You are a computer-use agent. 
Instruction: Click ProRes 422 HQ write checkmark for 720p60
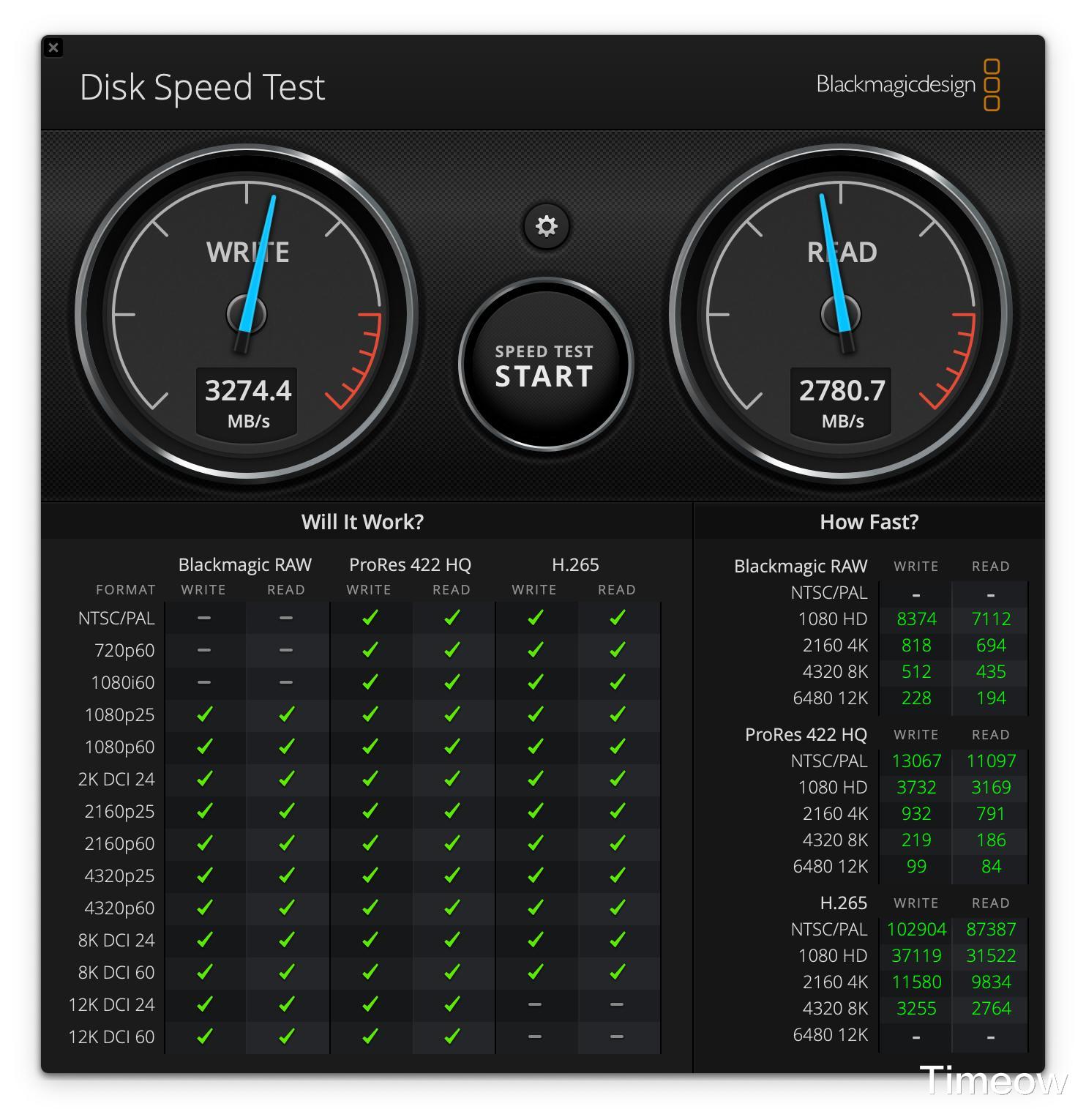click(x=370, y=650)
